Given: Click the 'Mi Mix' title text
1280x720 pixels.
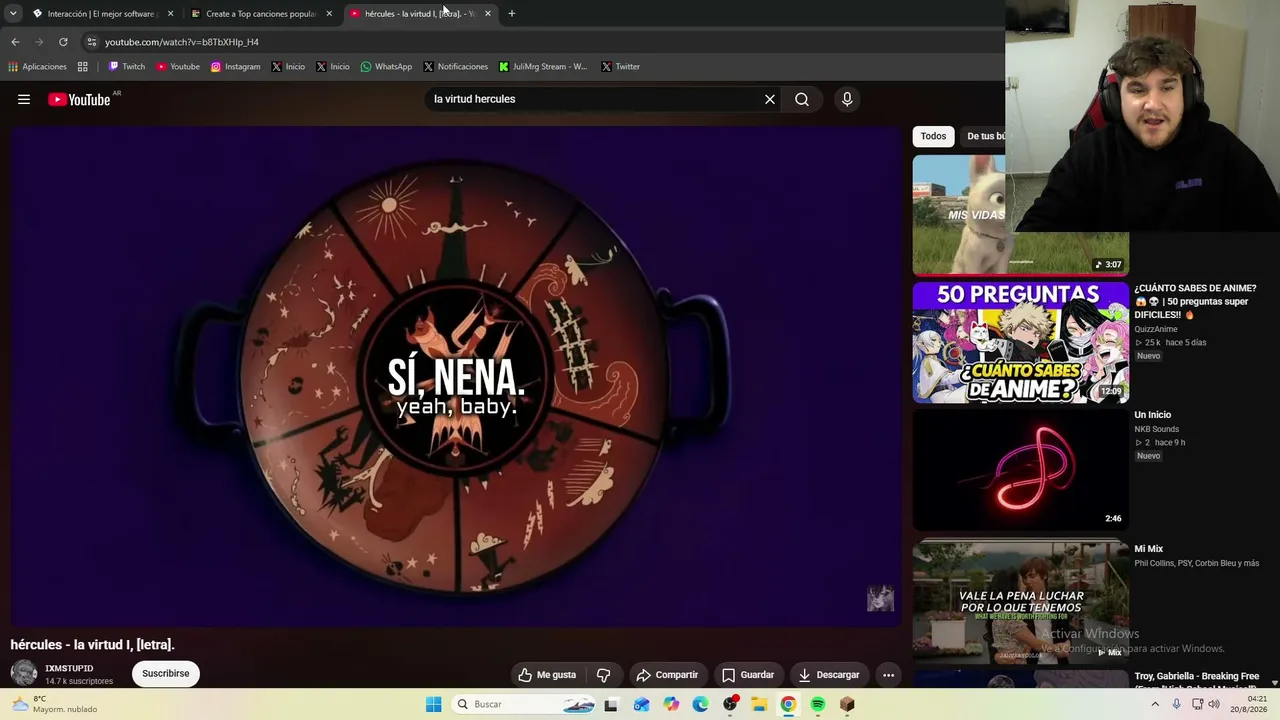Looking at the screenshot, I should point(1148,549).
